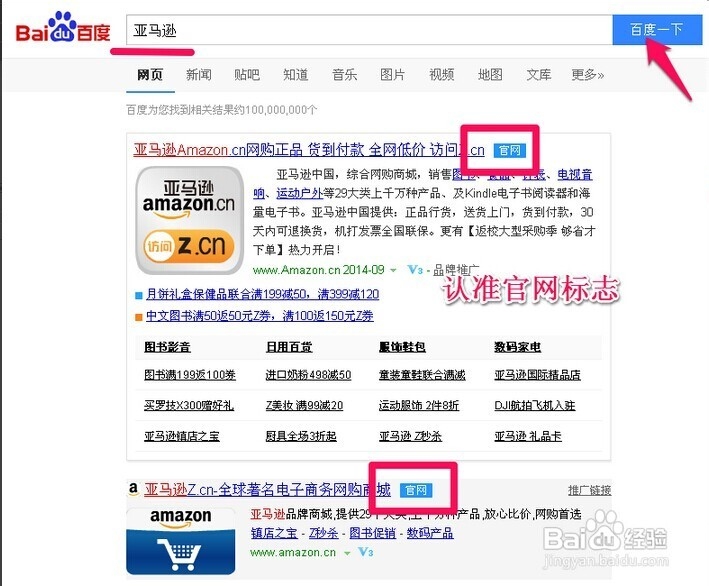Open the Z秒杀 sublink in second result
This screenshot has width=709, height=586.
coord(324,533)
